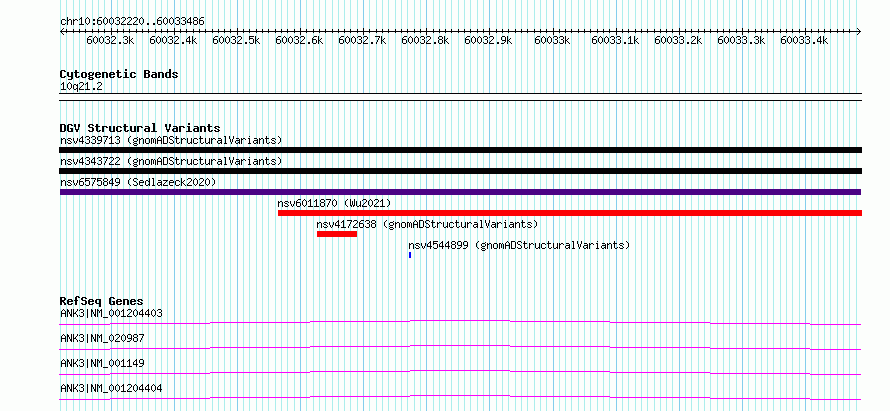
Task: Click the ANK3|NM_020987 transcript label
Action: tap(102, 338)
